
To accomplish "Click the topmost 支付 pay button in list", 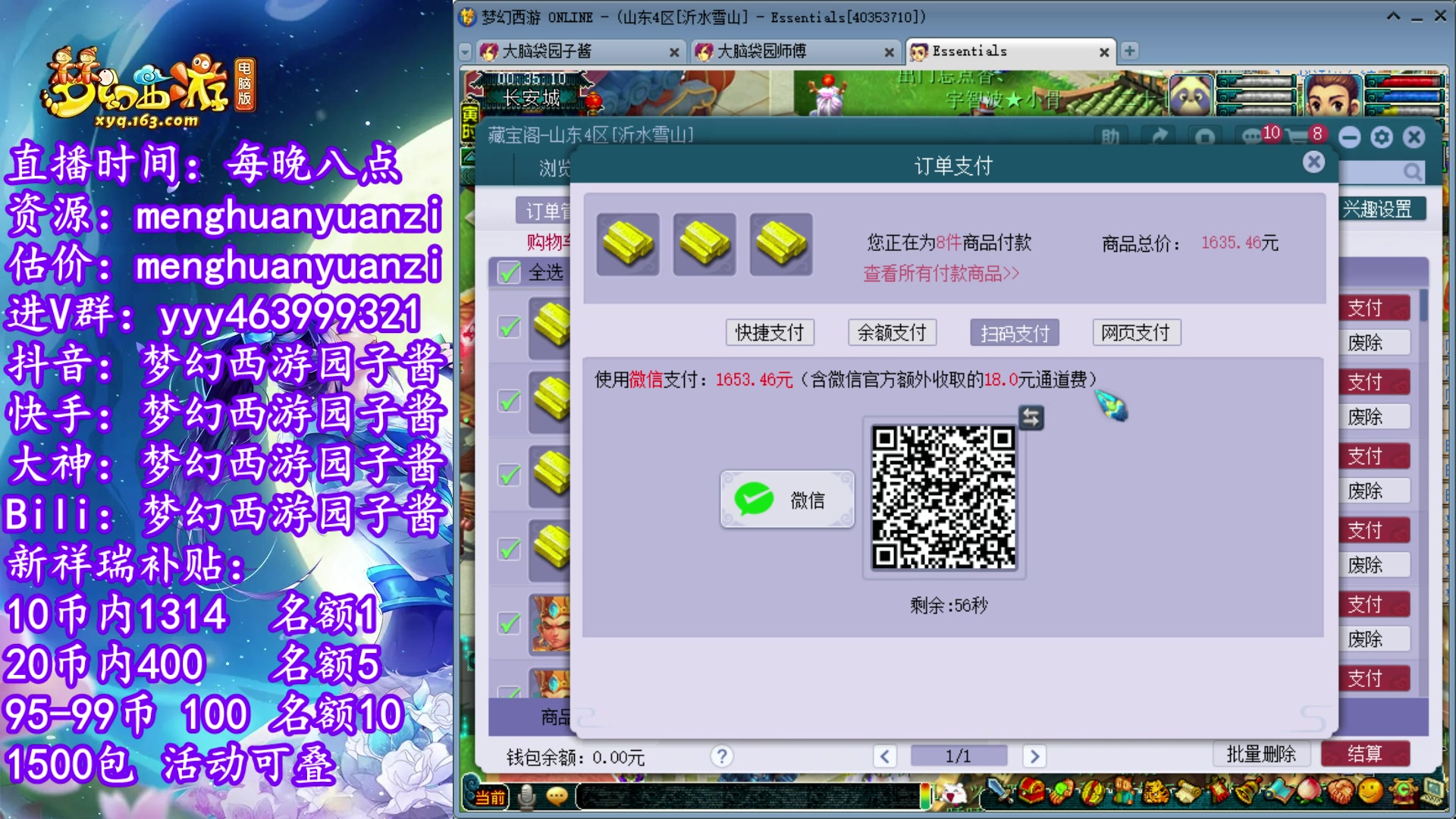I will [1373, 308].
